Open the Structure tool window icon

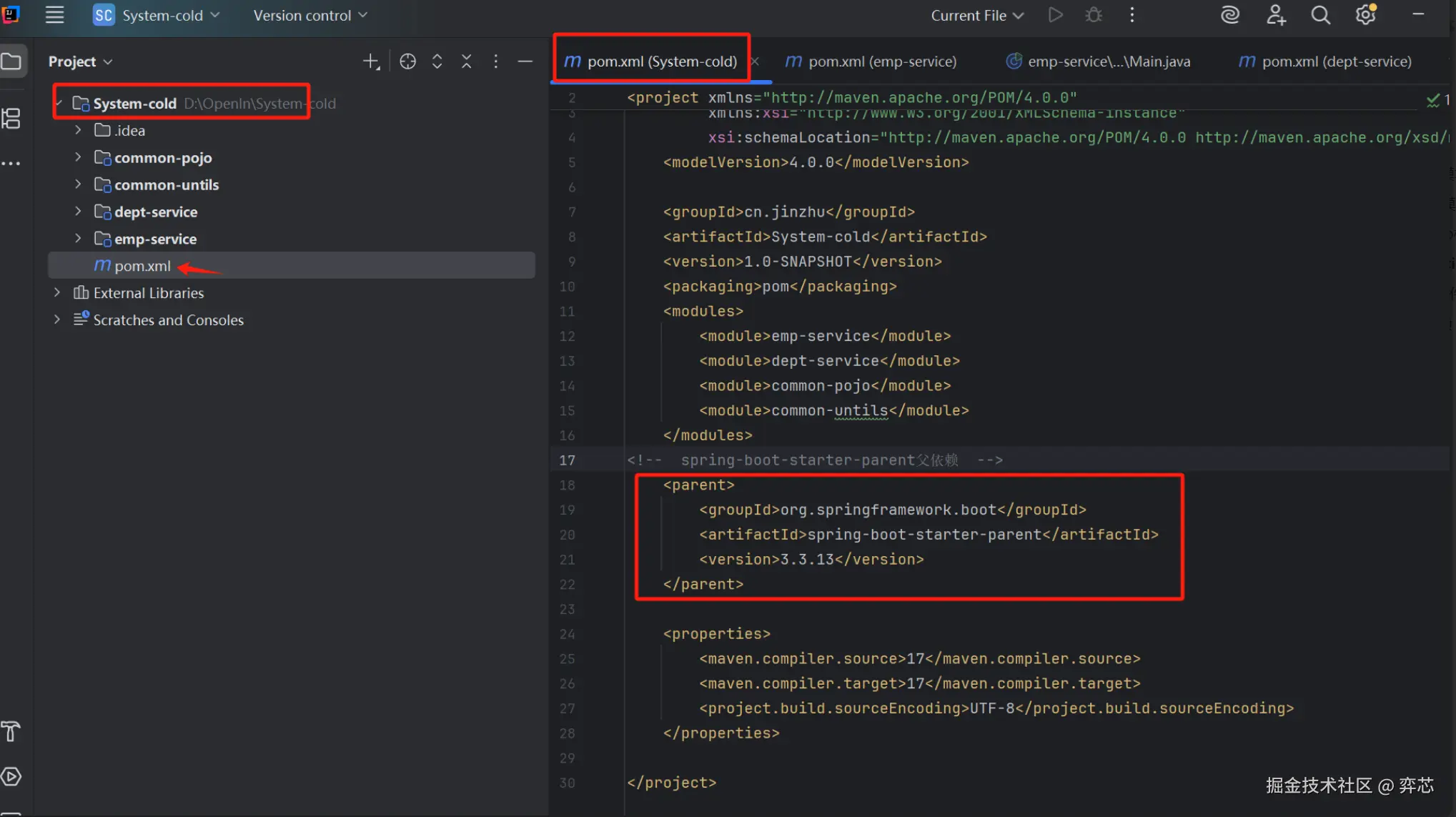coord(11,119)
